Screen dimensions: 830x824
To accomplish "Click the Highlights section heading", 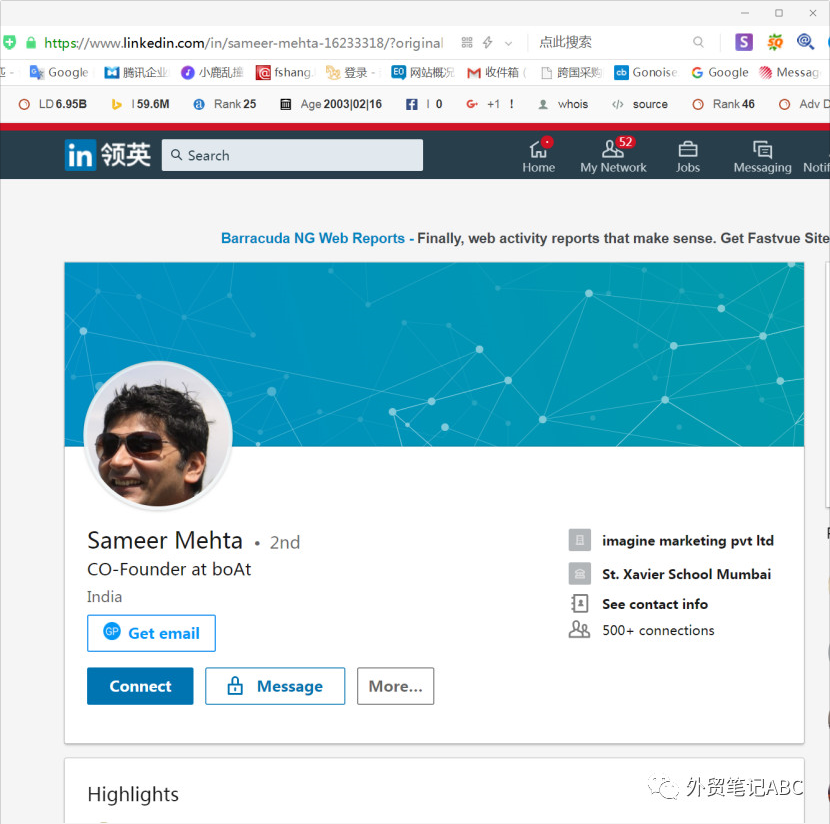I will click(x=133, y=794).
